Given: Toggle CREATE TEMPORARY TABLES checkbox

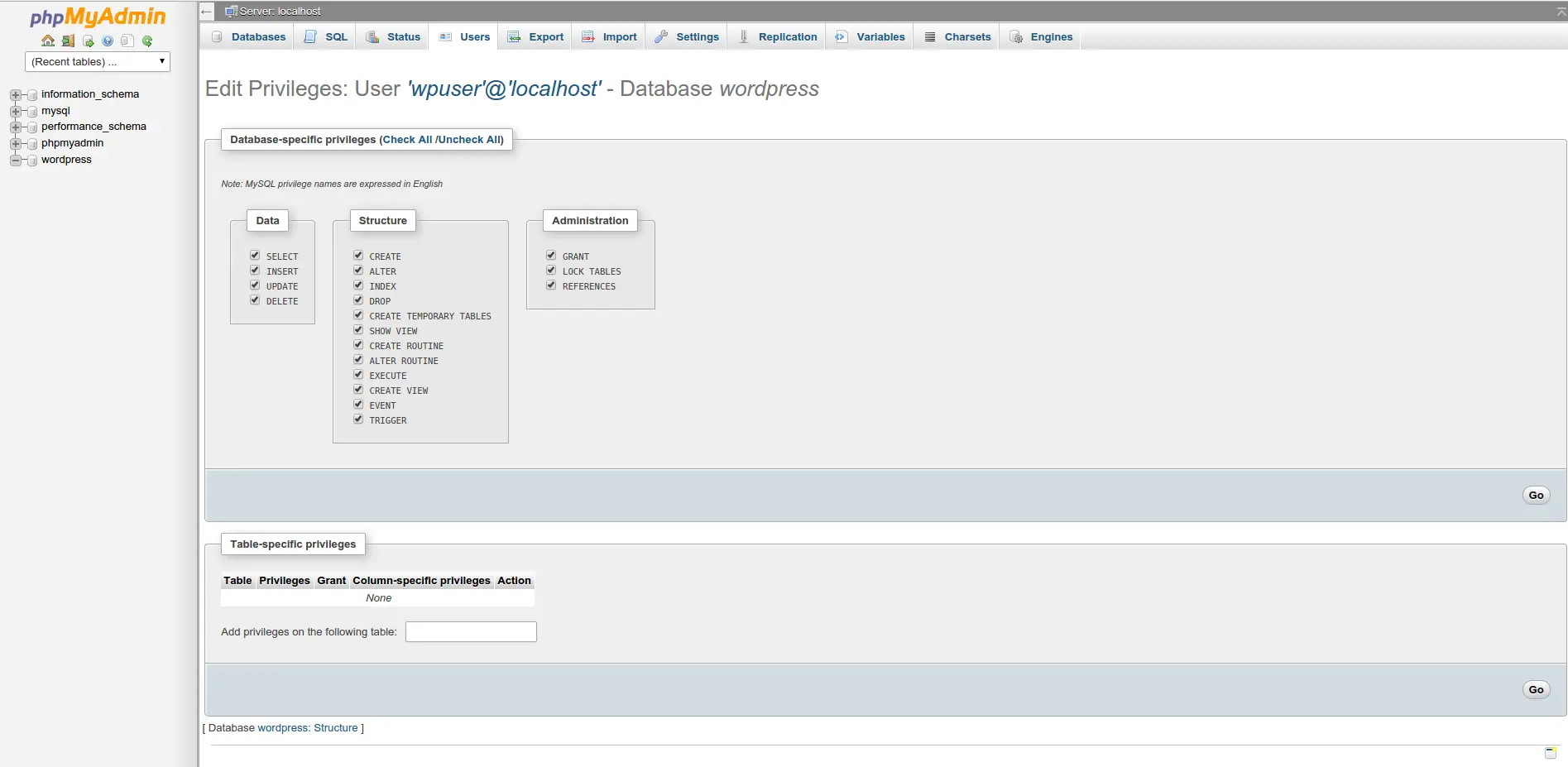Looking at the screenshot, I should 358,315.
